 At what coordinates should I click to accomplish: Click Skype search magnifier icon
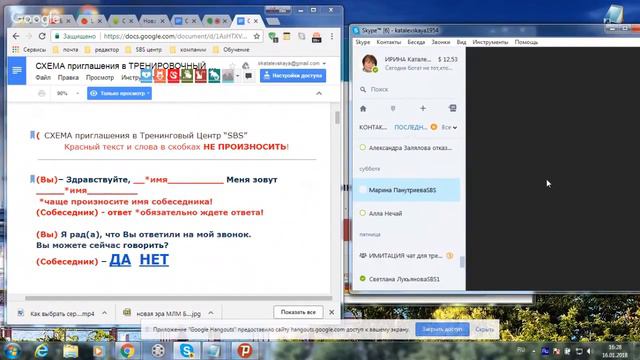pyautogui.click(x=363, y=89)
